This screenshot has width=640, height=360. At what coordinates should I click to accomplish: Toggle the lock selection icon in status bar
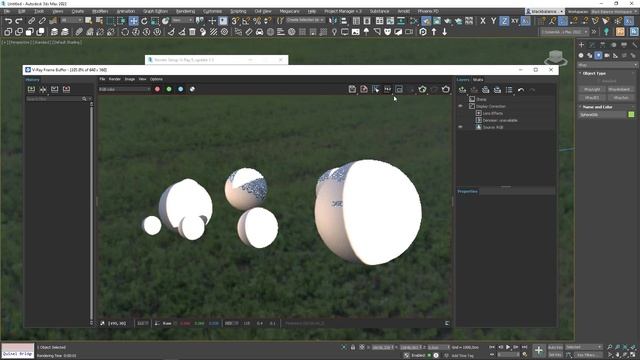(x=353, y=347)
